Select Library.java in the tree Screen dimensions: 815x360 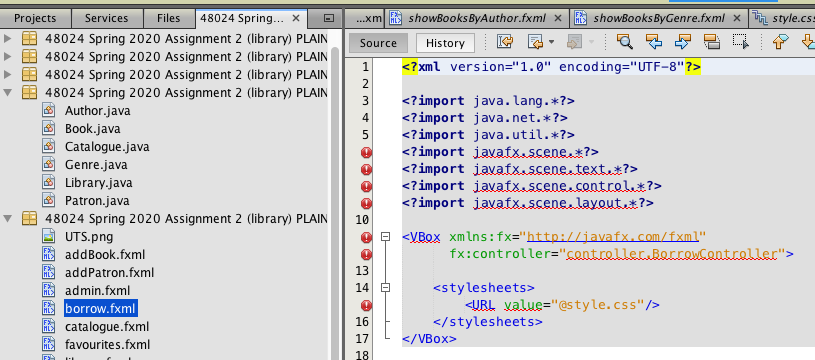[98, 183]
